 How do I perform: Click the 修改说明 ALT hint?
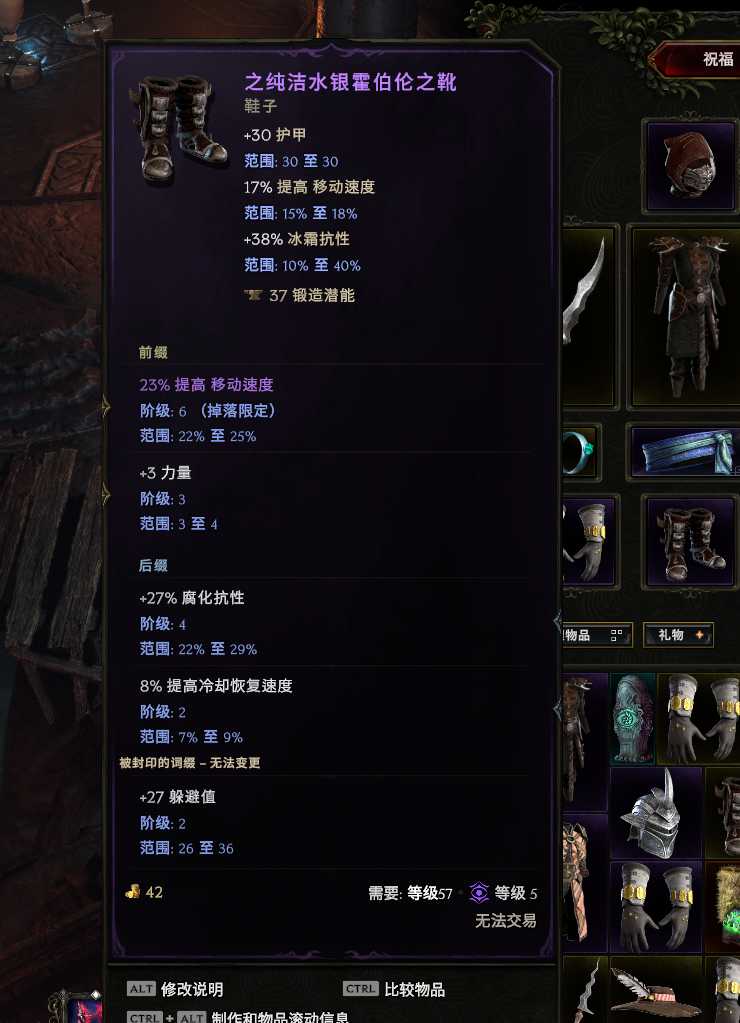[x=175, y=989]
